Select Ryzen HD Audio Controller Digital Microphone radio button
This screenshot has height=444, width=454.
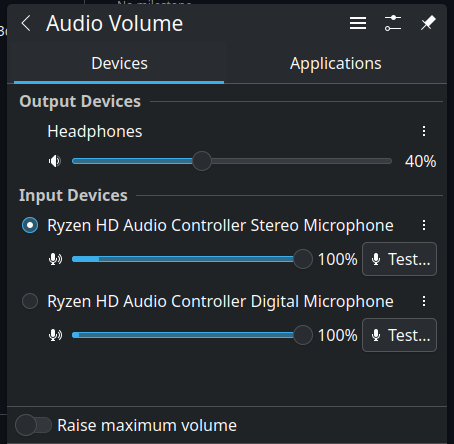click(x=30, y=301)
